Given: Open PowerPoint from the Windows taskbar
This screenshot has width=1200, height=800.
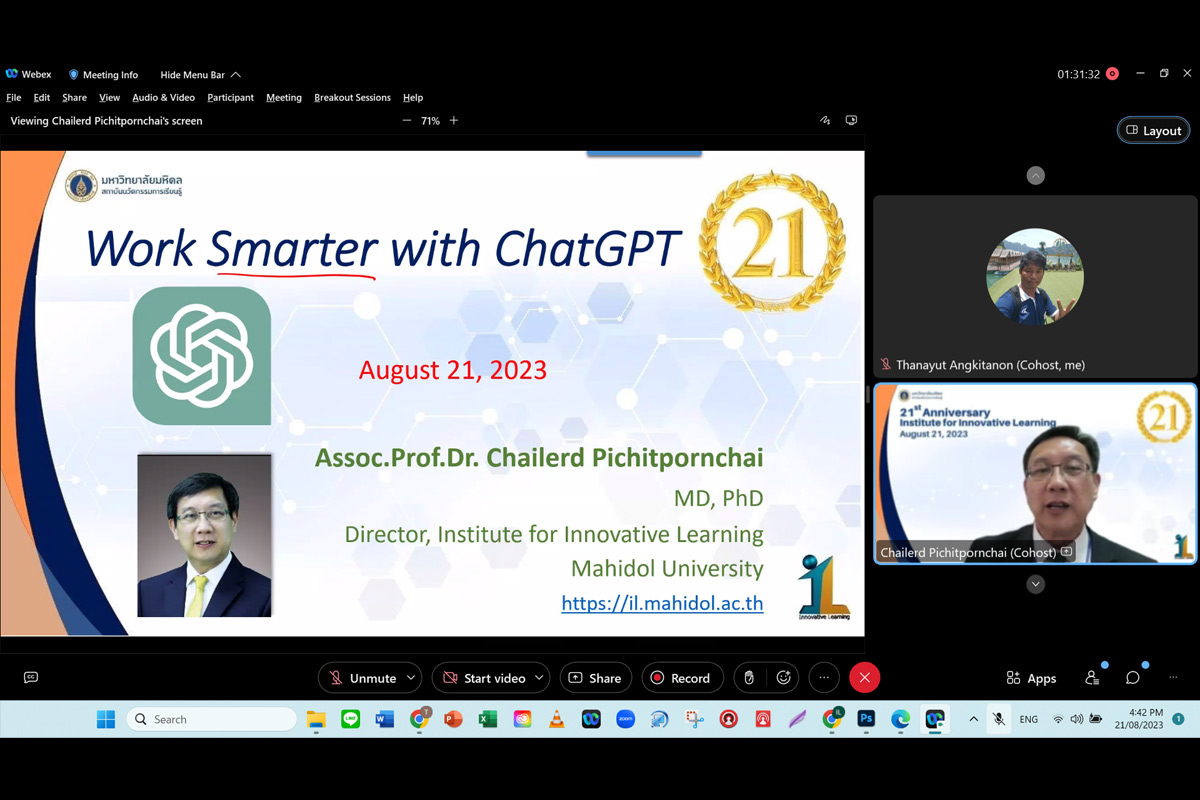Looking at the screenshot, I should [x=453, y=719].
